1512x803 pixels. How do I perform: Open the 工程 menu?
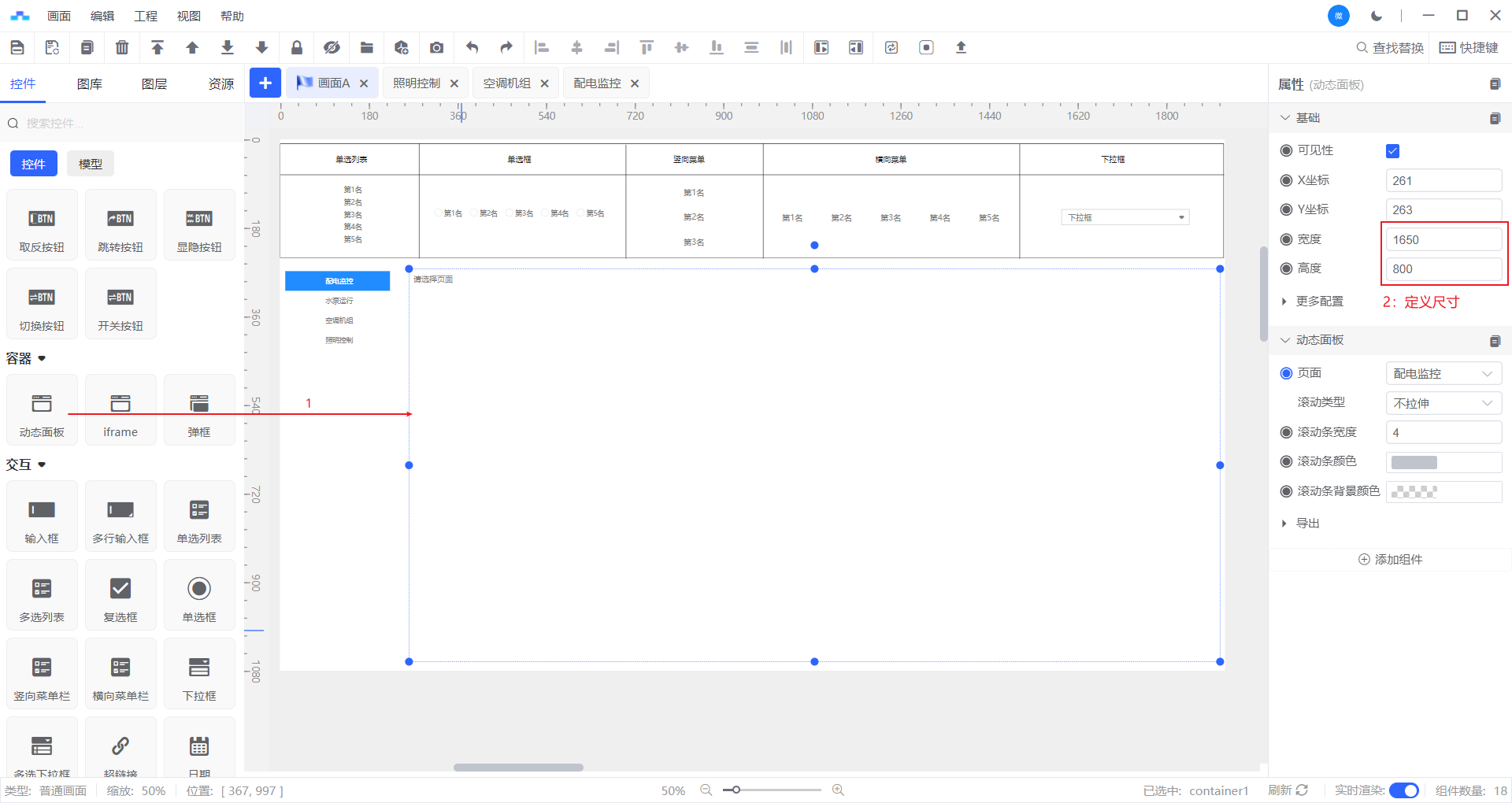(x=146, y=16)
